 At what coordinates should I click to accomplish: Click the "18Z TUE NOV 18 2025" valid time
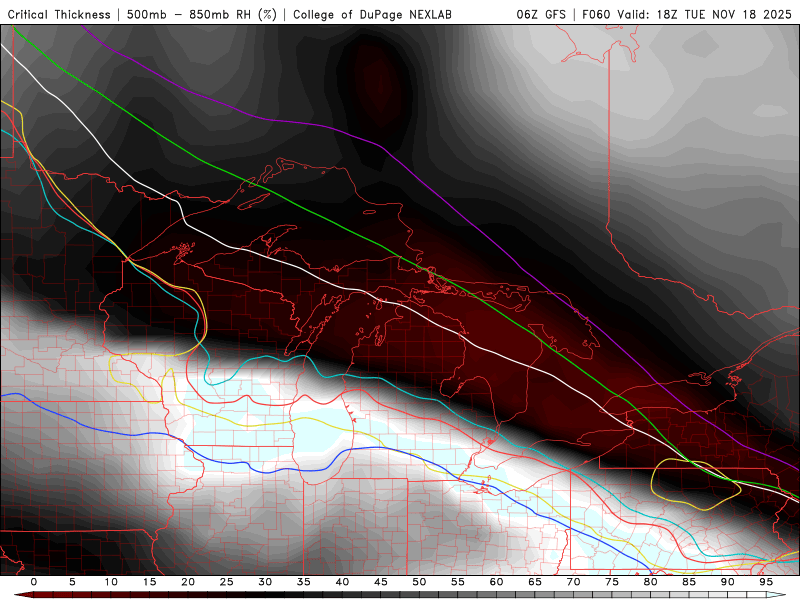723,15
